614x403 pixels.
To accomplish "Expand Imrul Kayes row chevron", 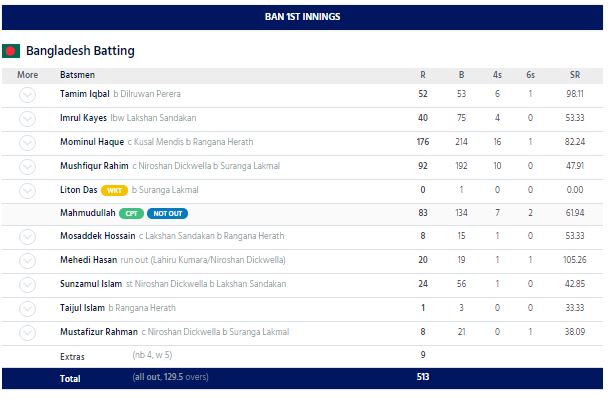I will 27,118.
